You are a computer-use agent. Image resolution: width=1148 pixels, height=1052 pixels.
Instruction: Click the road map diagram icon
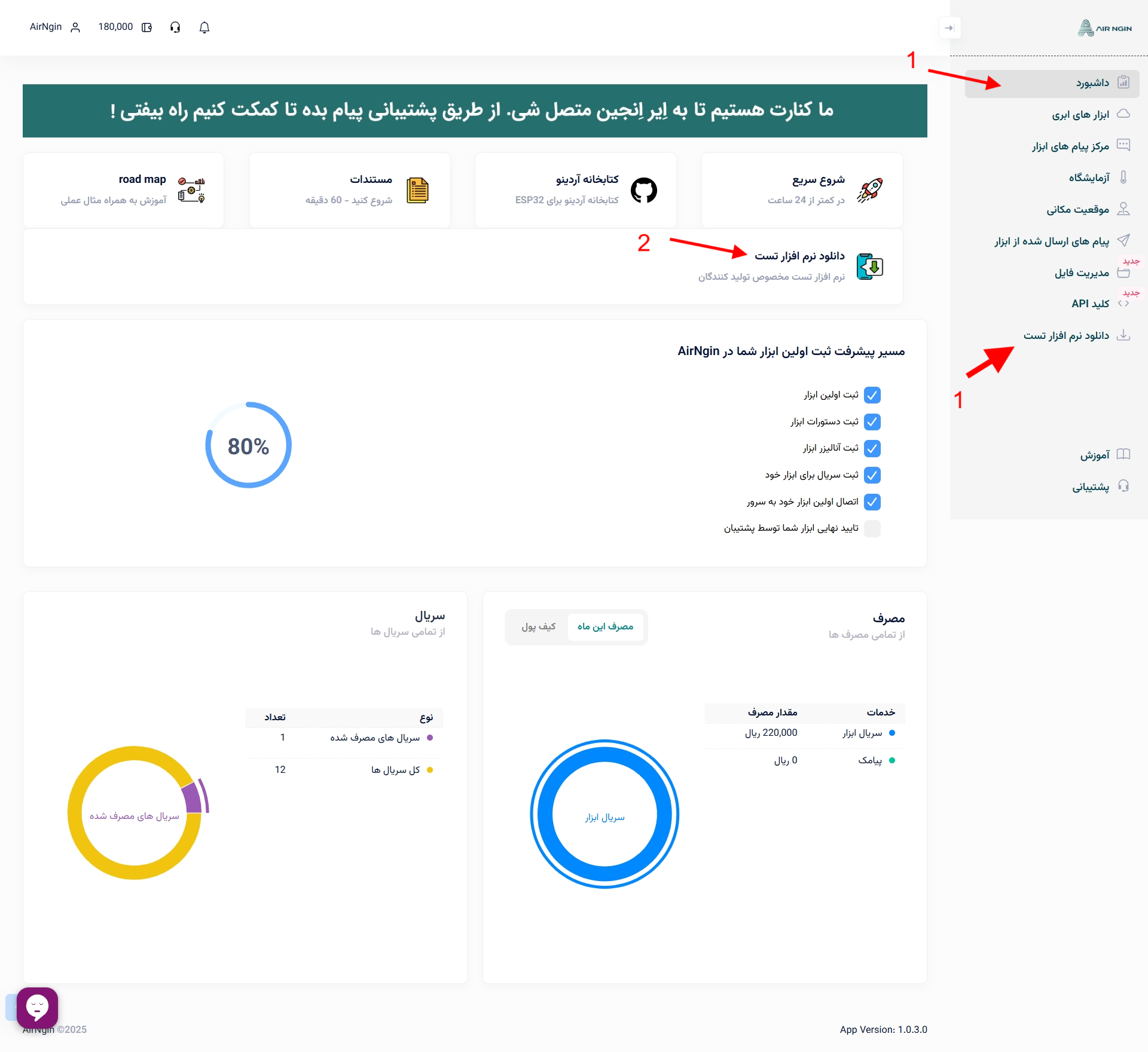(x=191, y=190)
